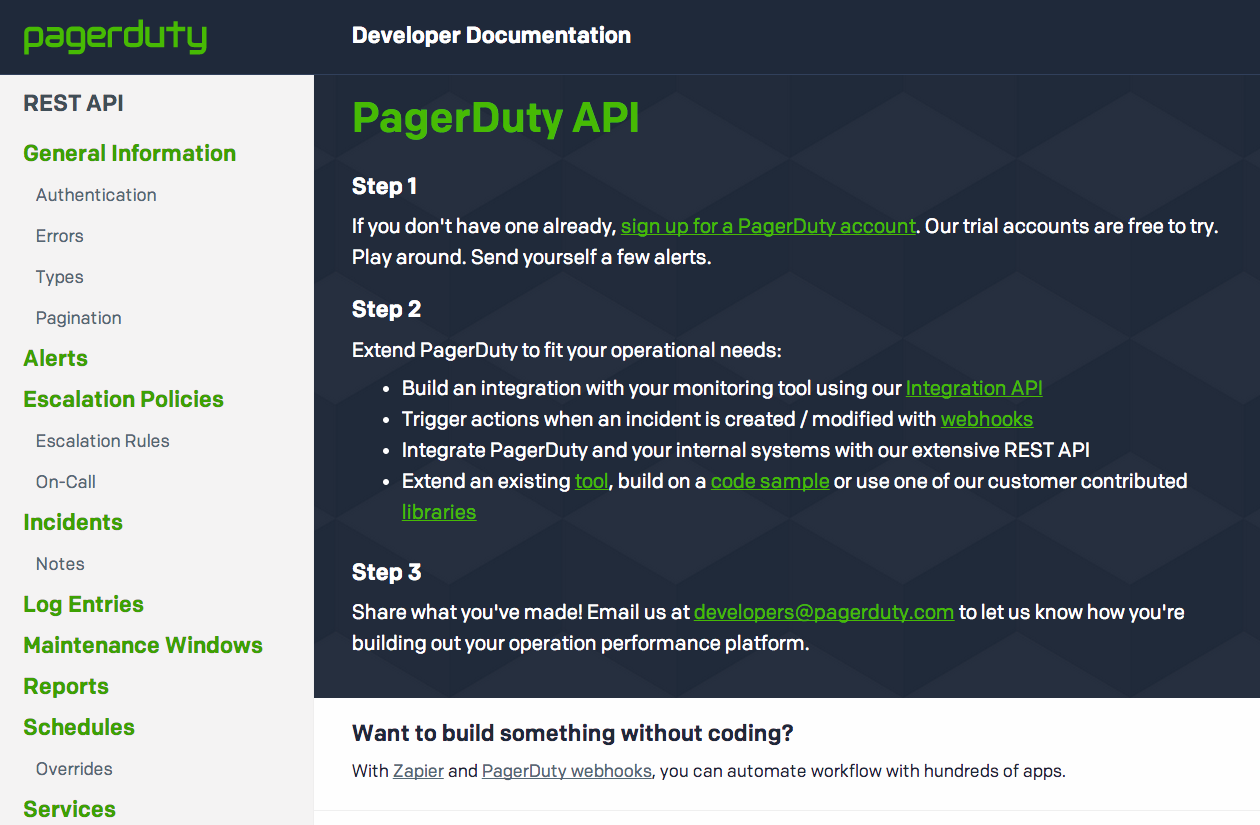This screenshot has width=1260, height=825.
Task: Open the Zapier link
Action: pos(418,771)
